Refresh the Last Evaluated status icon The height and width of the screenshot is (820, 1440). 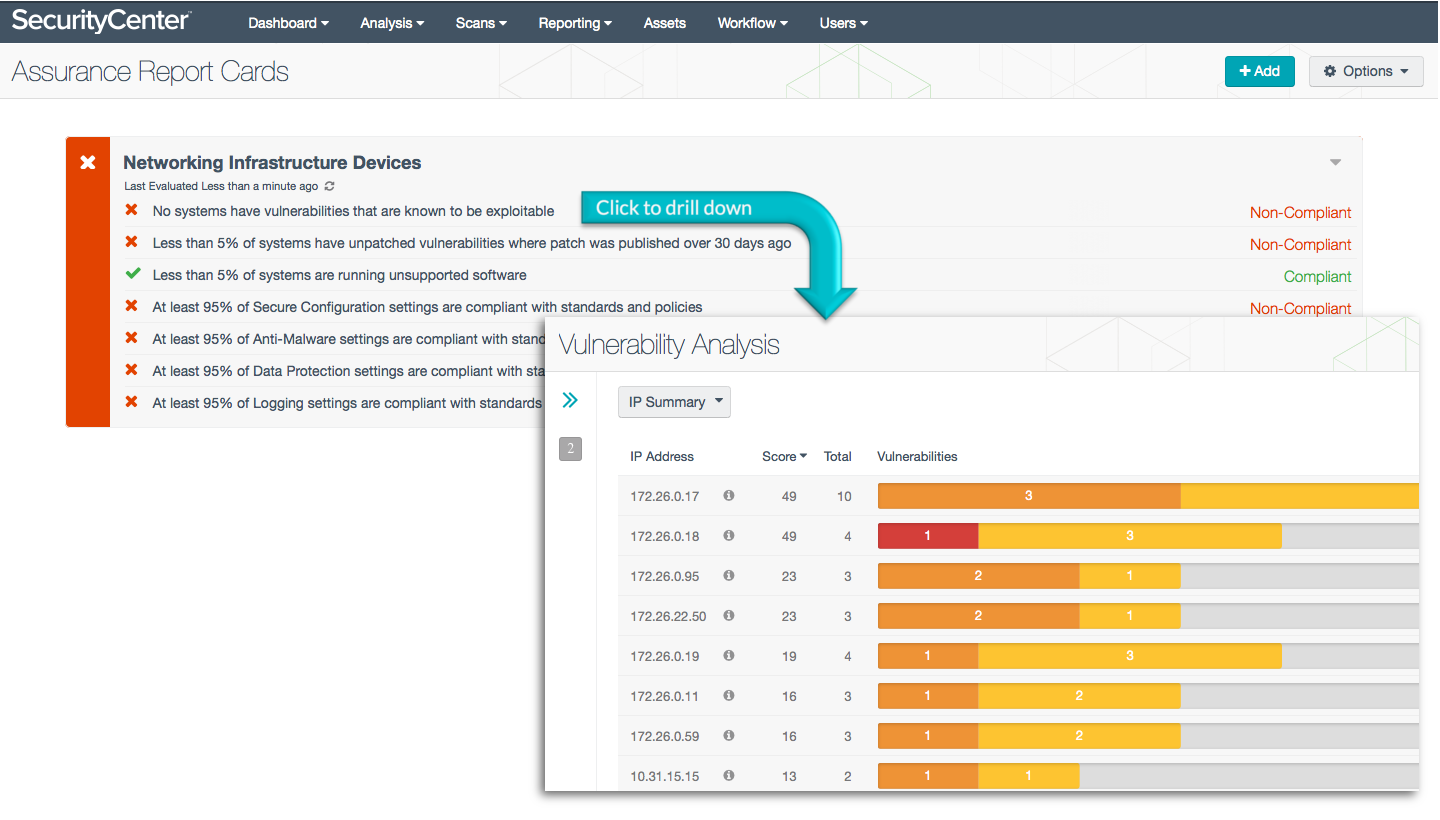point(330,186)
